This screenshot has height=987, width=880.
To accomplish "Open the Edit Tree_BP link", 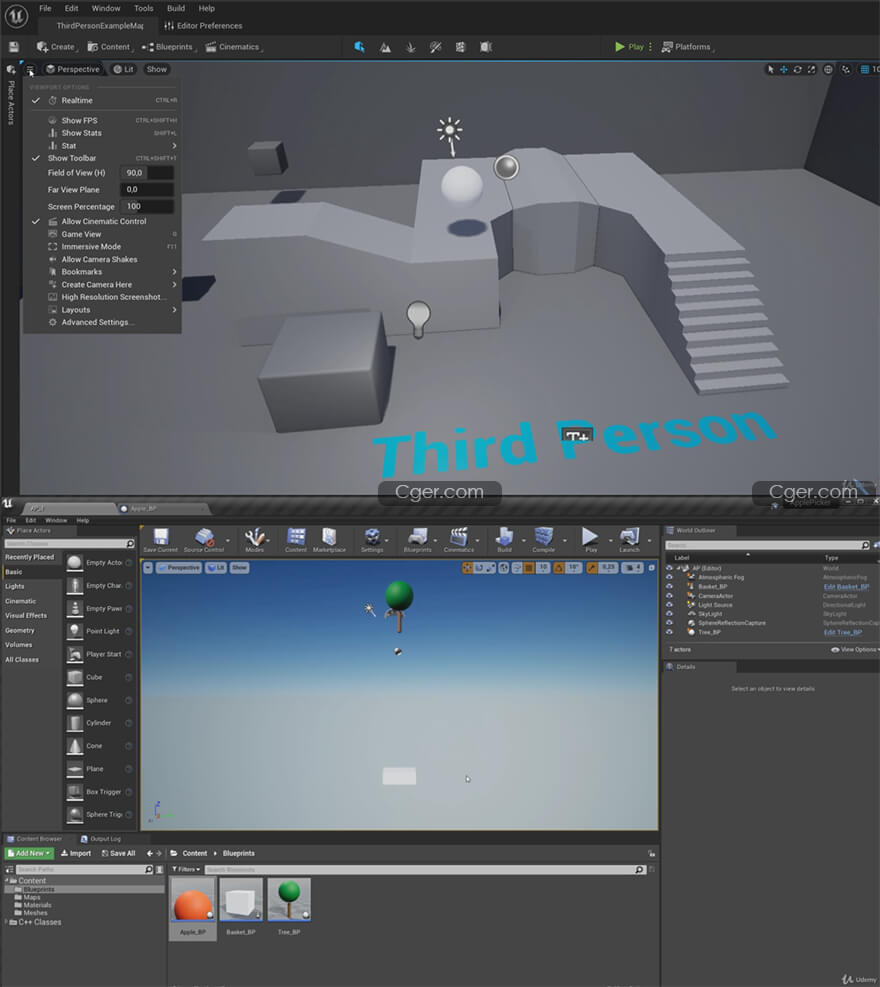I will point(843,633).
